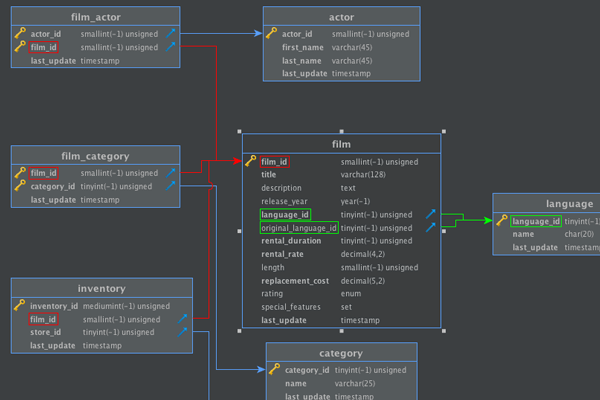Click the name column in category table
Screen dimensions: 600x400
point(296,383)
